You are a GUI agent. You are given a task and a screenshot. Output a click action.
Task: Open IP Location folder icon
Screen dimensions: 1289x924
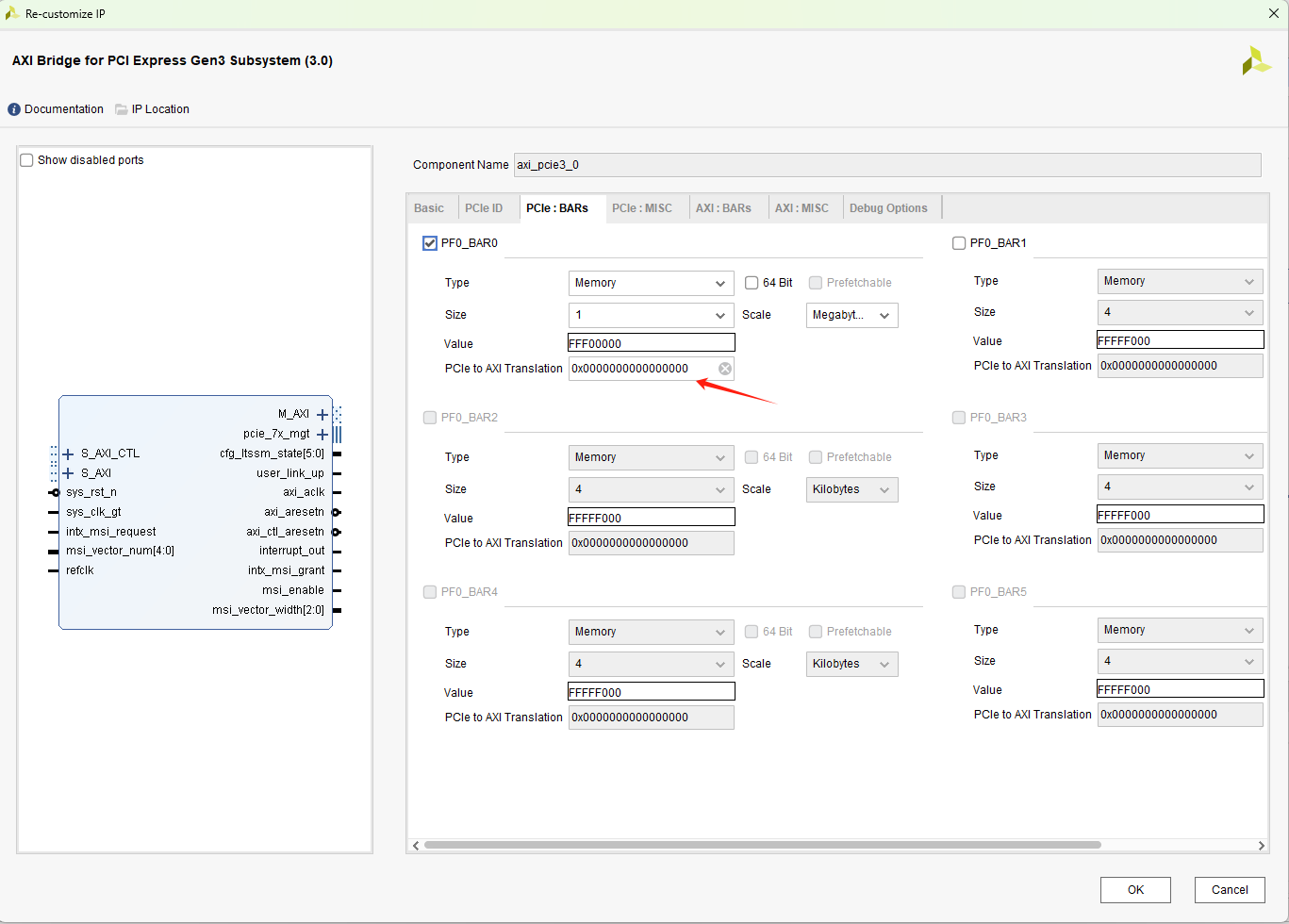[122, 109]
